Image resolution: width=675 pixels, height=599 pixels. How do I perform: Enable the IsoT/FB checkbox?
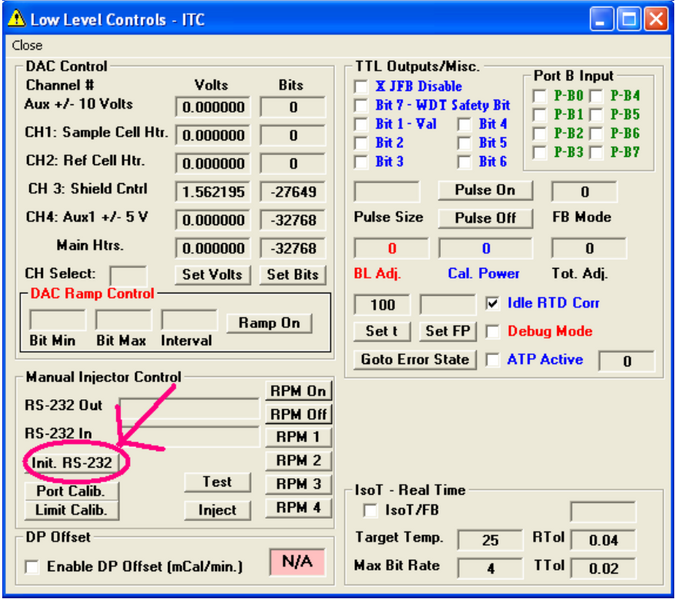370,510
